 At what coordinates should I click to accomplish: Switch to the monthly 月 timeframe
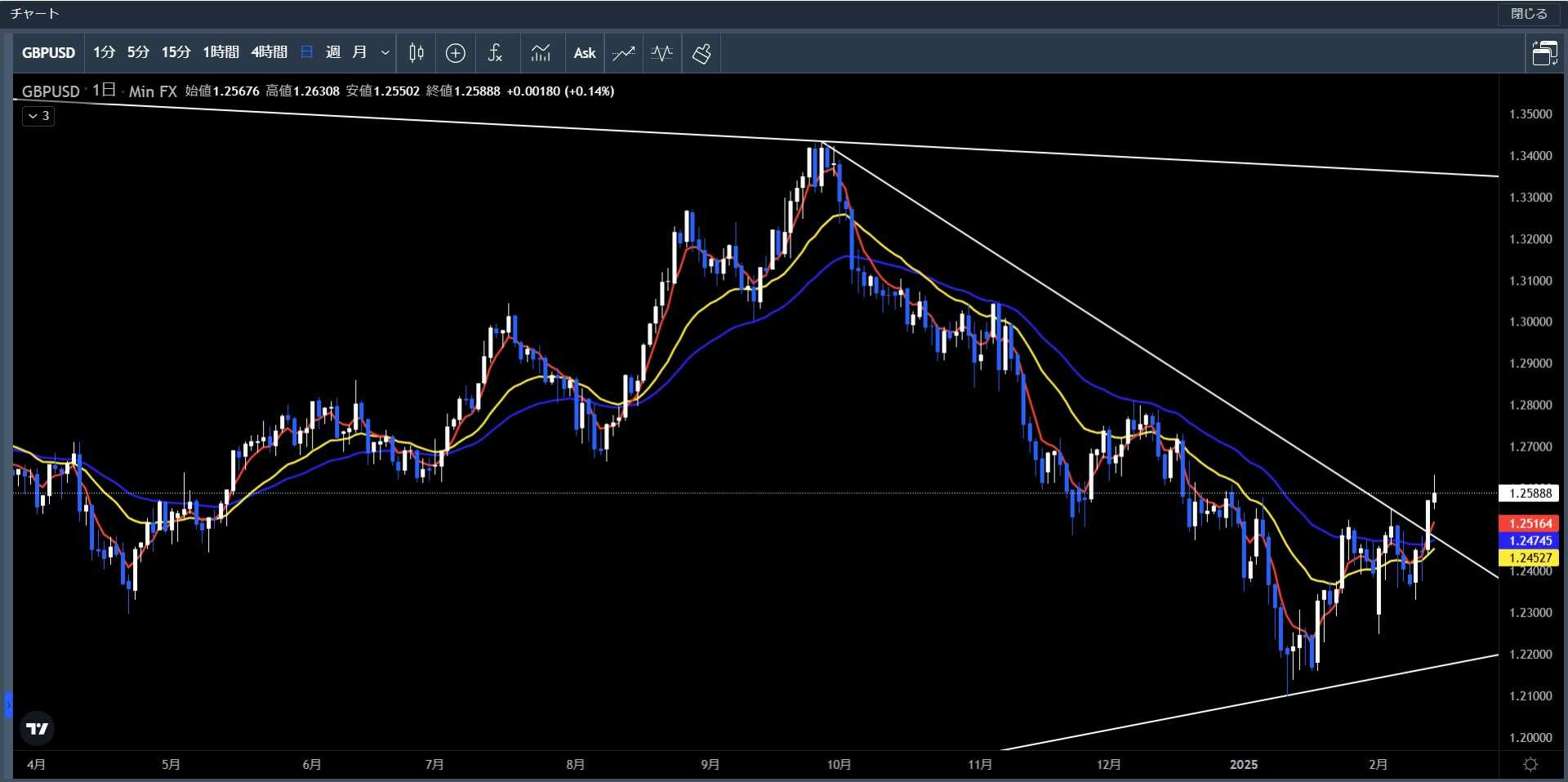(x=359, y=53)
